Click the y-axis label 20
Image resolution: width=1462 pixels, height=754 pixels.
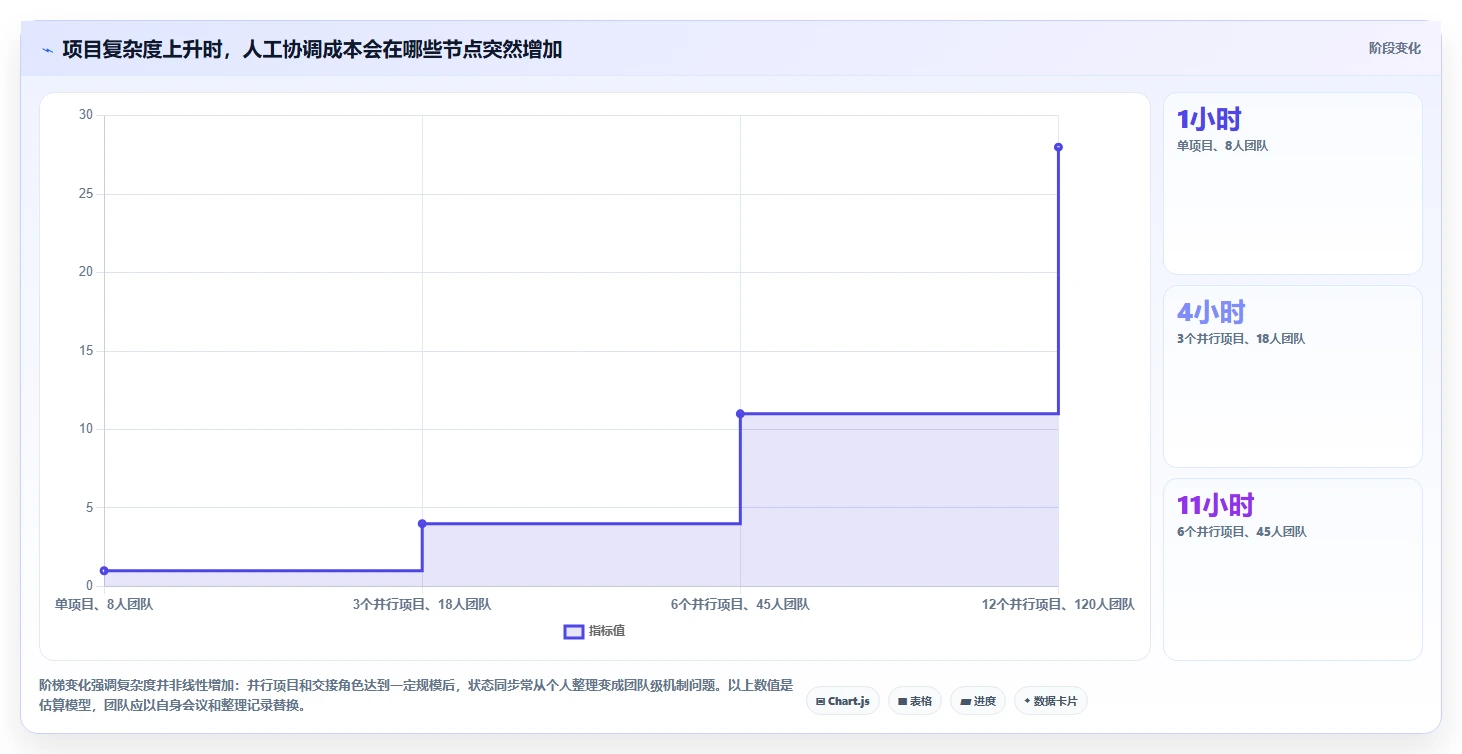[86, 272]
